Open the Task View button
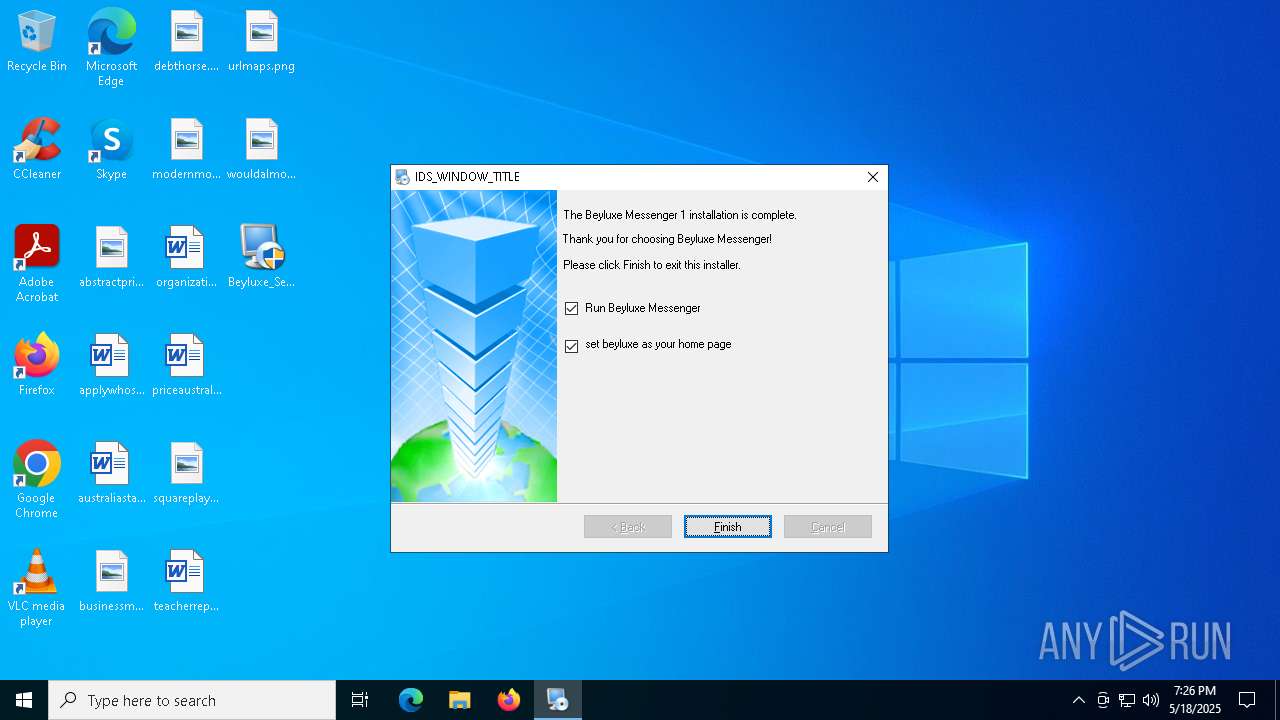Image resolution: width=1280 pixels, height=720 pixels. [x=360, y=700]
